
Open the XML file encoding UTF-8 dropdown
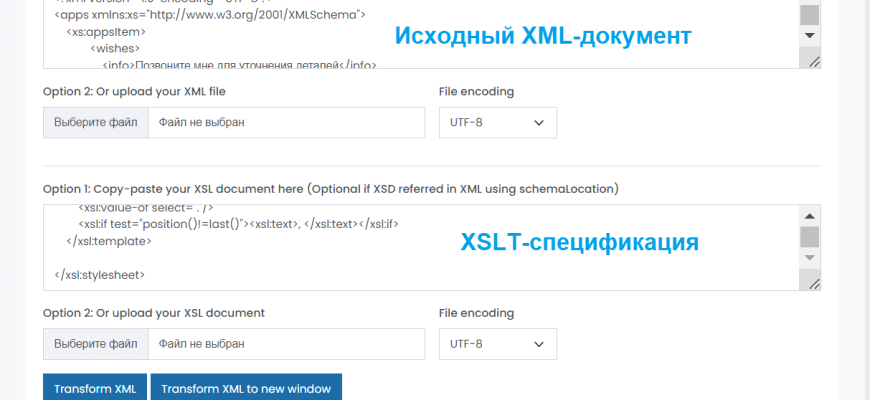[x=497, y=122]
